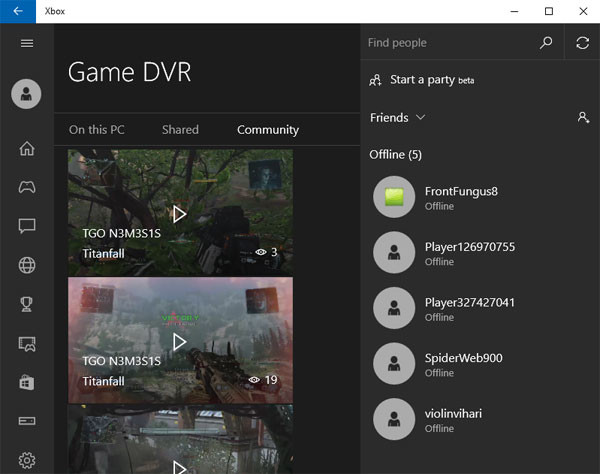Open the globe activity icon in sidebar
The width and height of the screenshot is (600, 474).
[27, 265]
